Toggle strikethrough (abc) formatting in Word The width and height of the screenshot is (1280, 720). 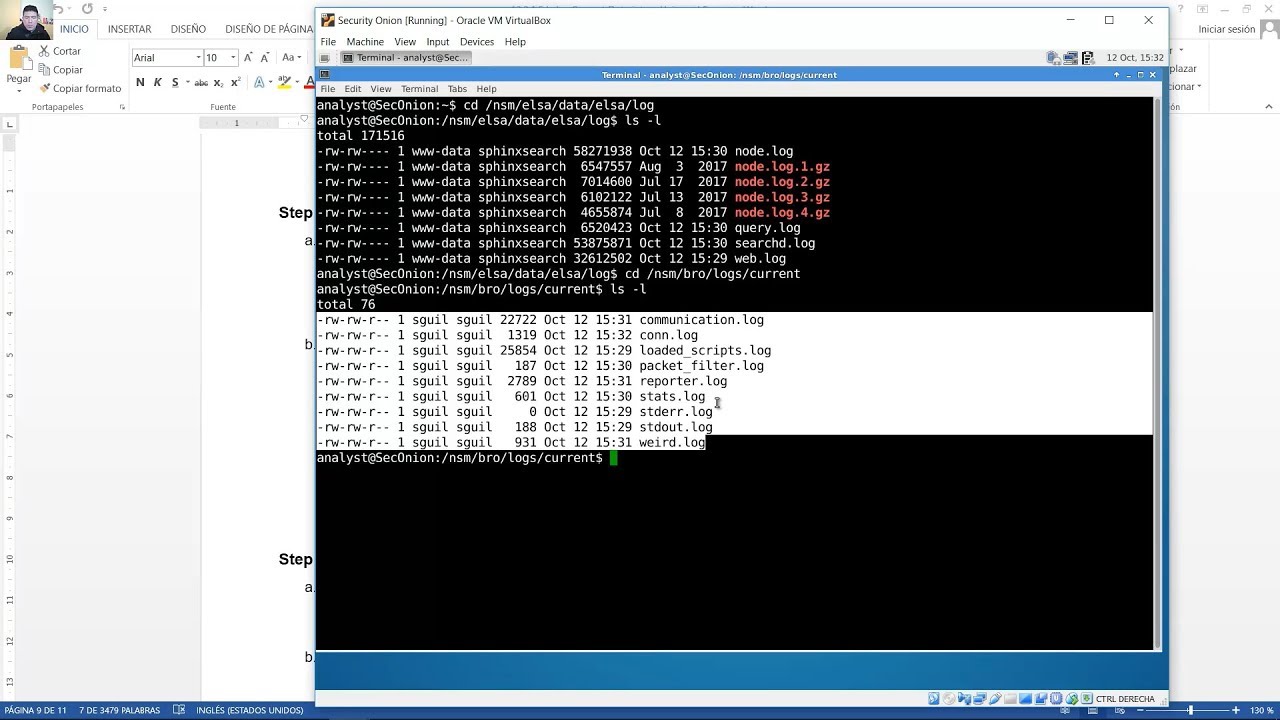pyautogui.click(x=201, y=82)
